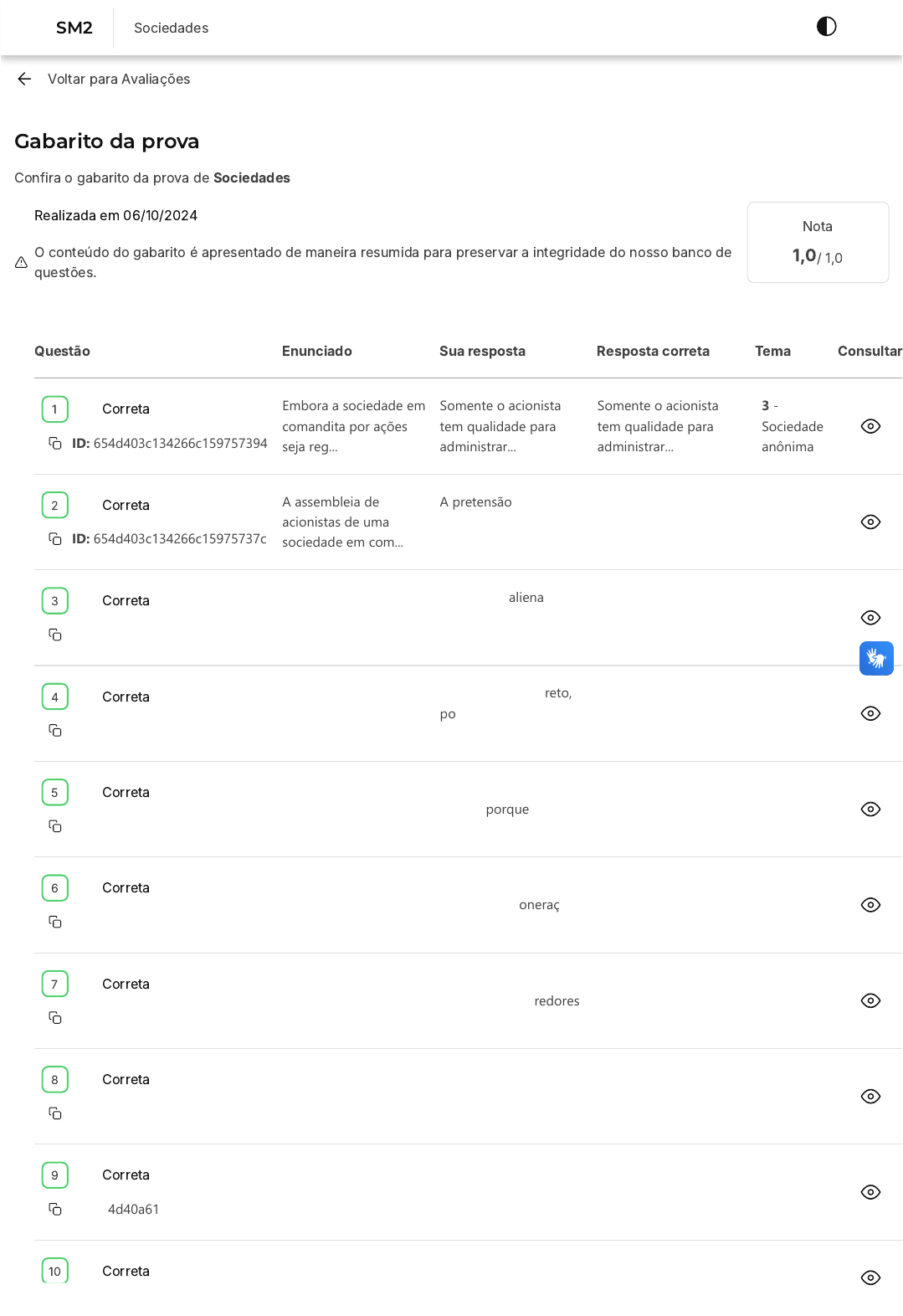Screen dimensions: 903x1316
Task: Copy the ID of question 1
Action: [55, 443]
